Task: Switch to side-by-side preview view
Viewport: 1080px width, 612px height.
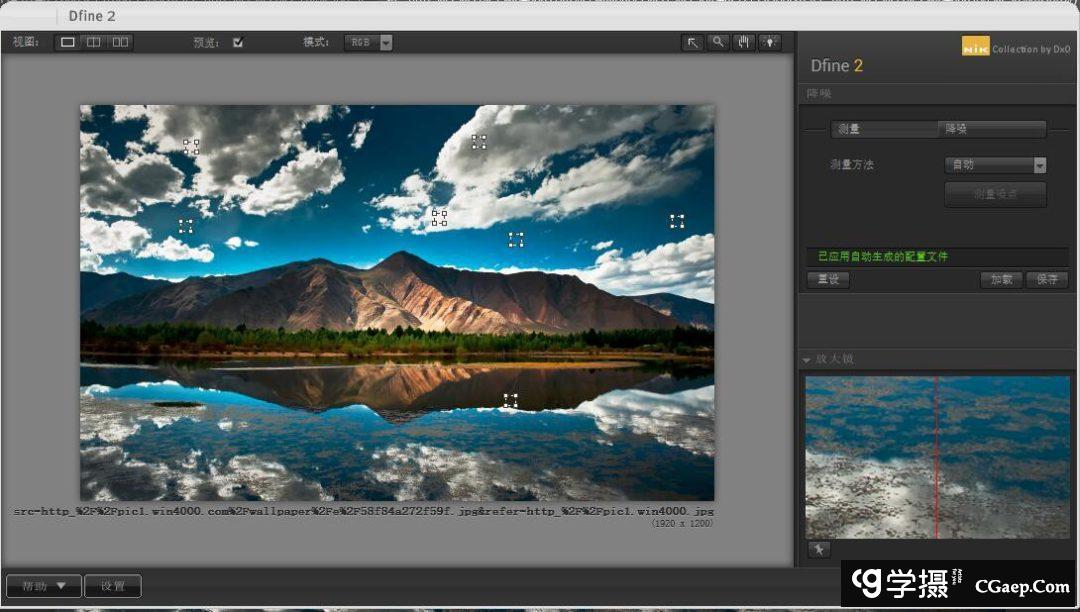Action: [120, 42]
